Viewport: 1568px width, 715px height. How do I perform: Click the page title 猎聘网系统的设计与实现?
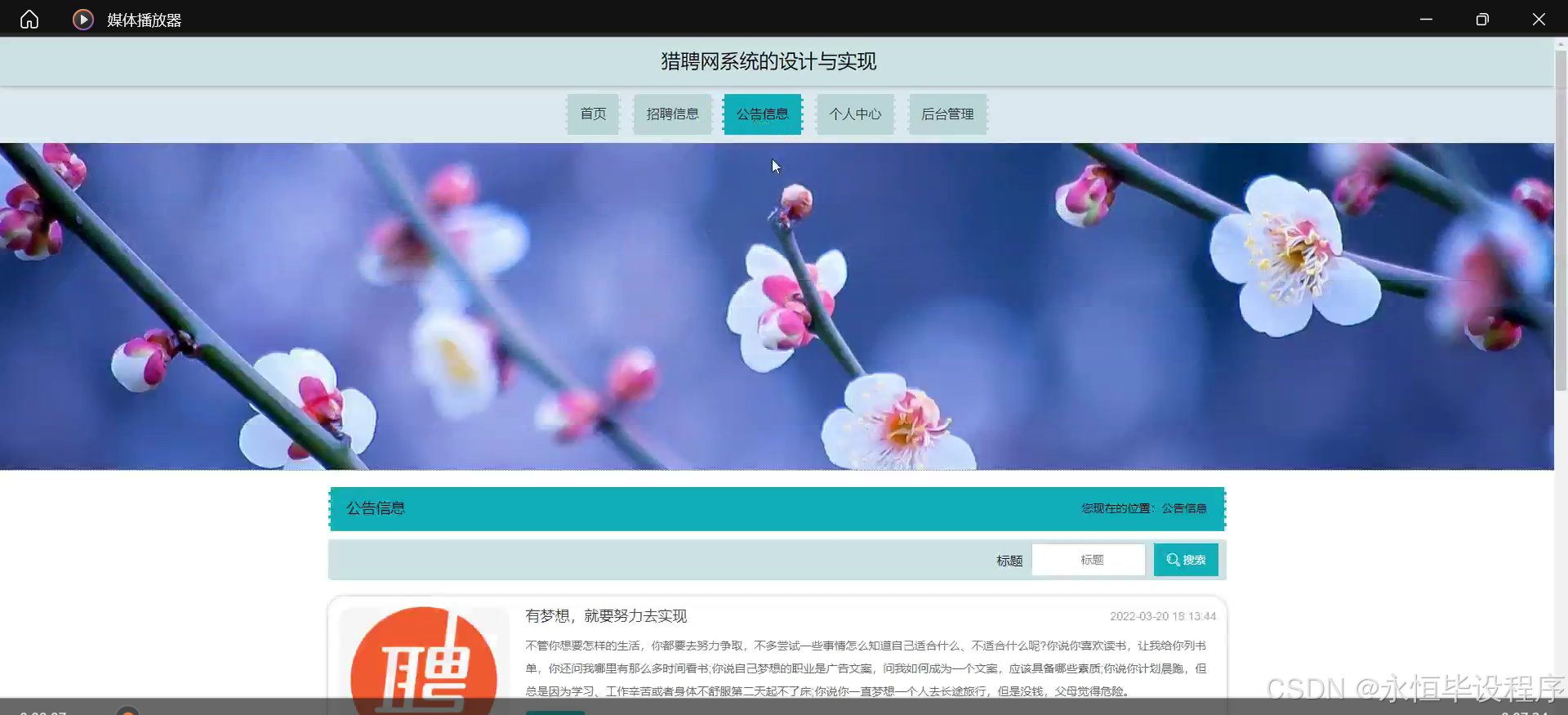pos(768,61)
